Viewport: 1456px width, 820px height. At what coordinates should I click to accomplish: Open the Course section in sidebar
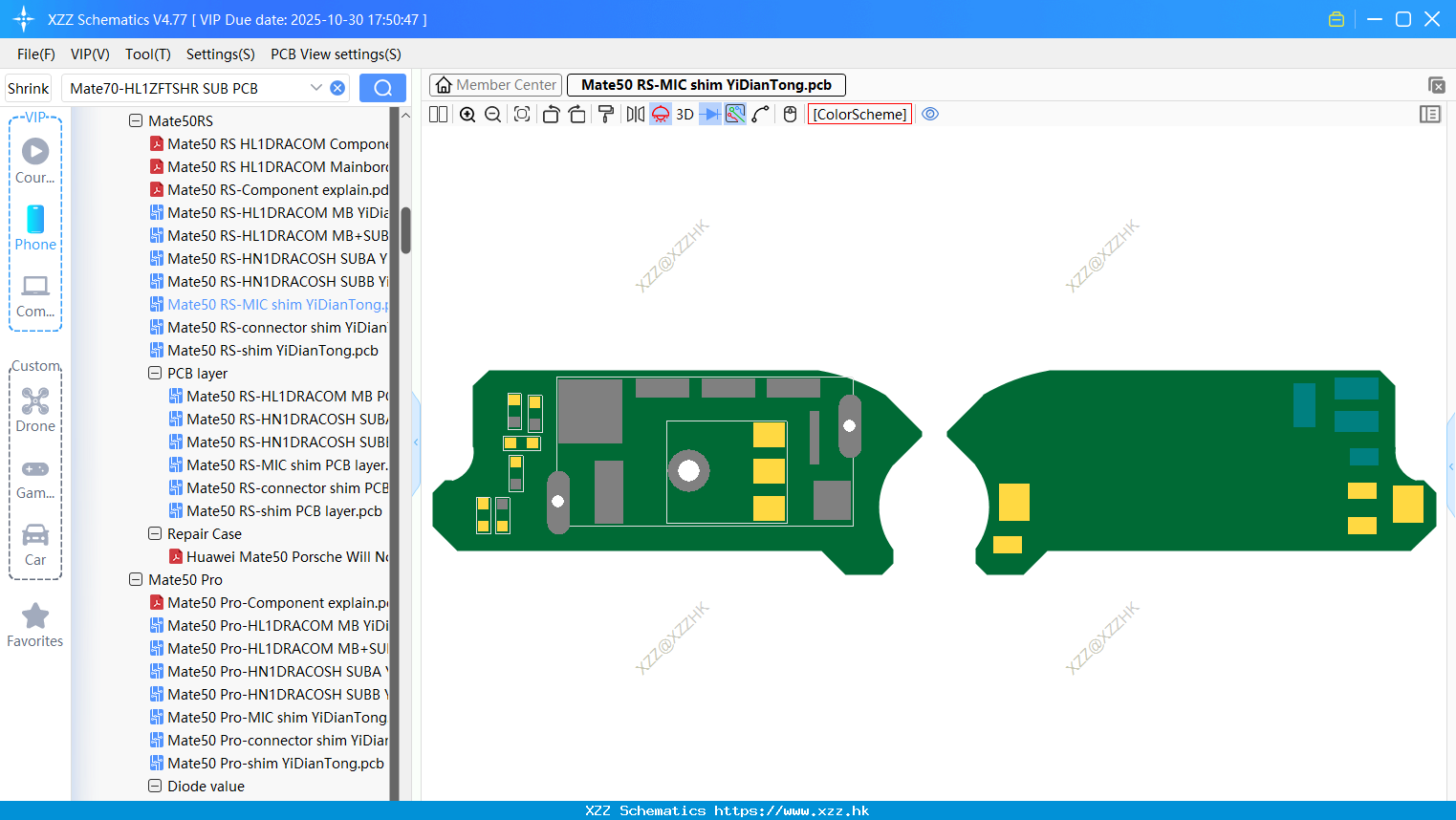[x=35, y=162]
